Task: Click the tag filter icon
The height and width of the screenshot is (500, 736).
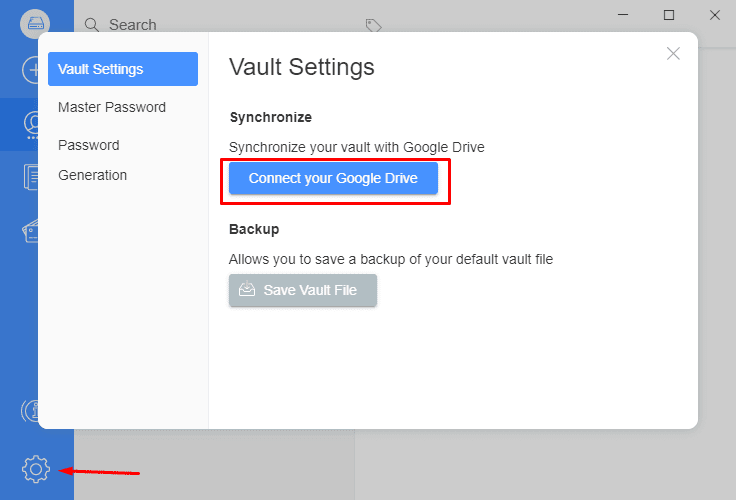Action: click(373, 25)
